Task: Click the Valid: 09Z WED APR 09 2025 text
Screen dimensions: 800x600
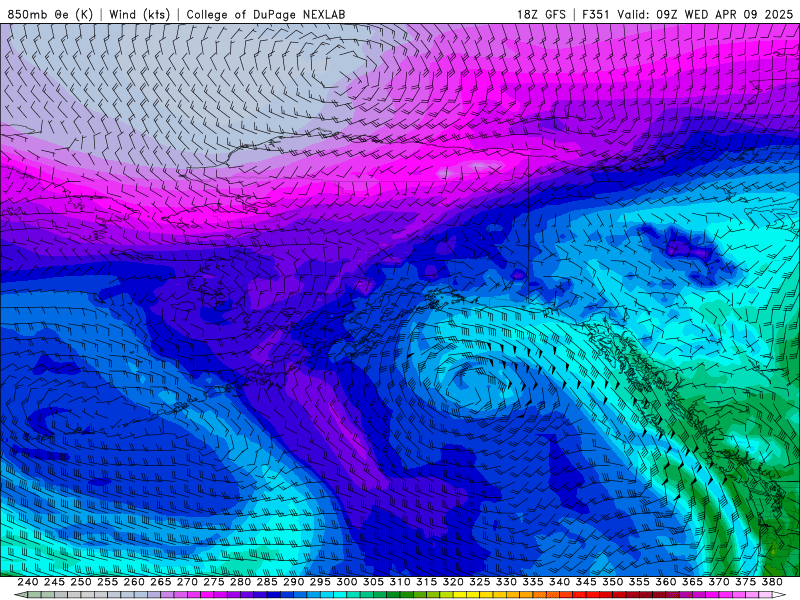Action: click(705, 14)
